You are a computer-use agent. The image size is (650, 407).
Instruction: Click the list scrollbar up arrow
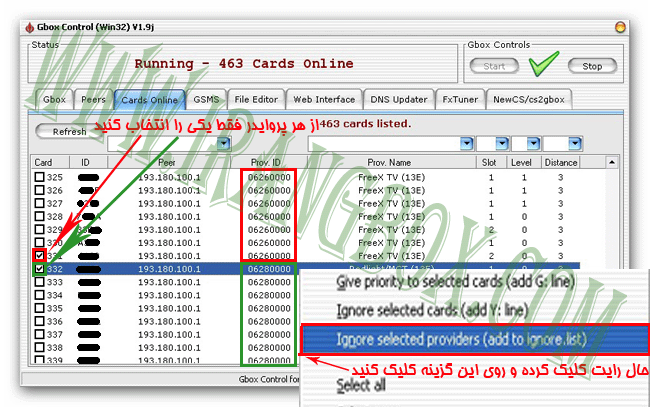(612, 162)
